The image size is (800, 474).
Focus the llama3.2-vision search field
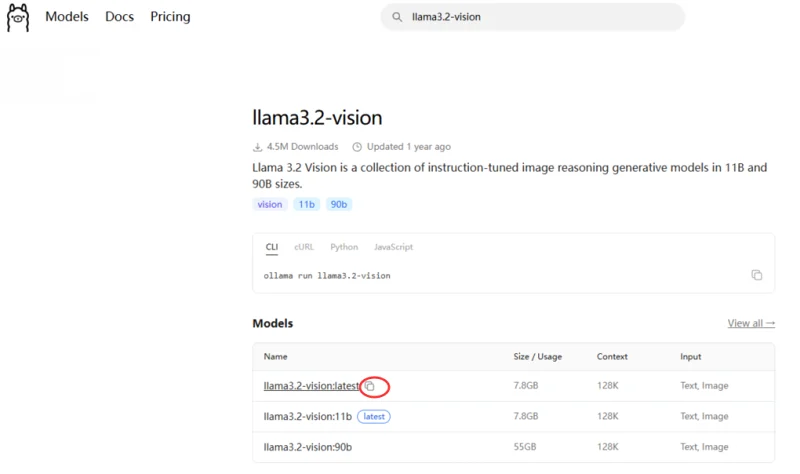[x=533, y=17]
